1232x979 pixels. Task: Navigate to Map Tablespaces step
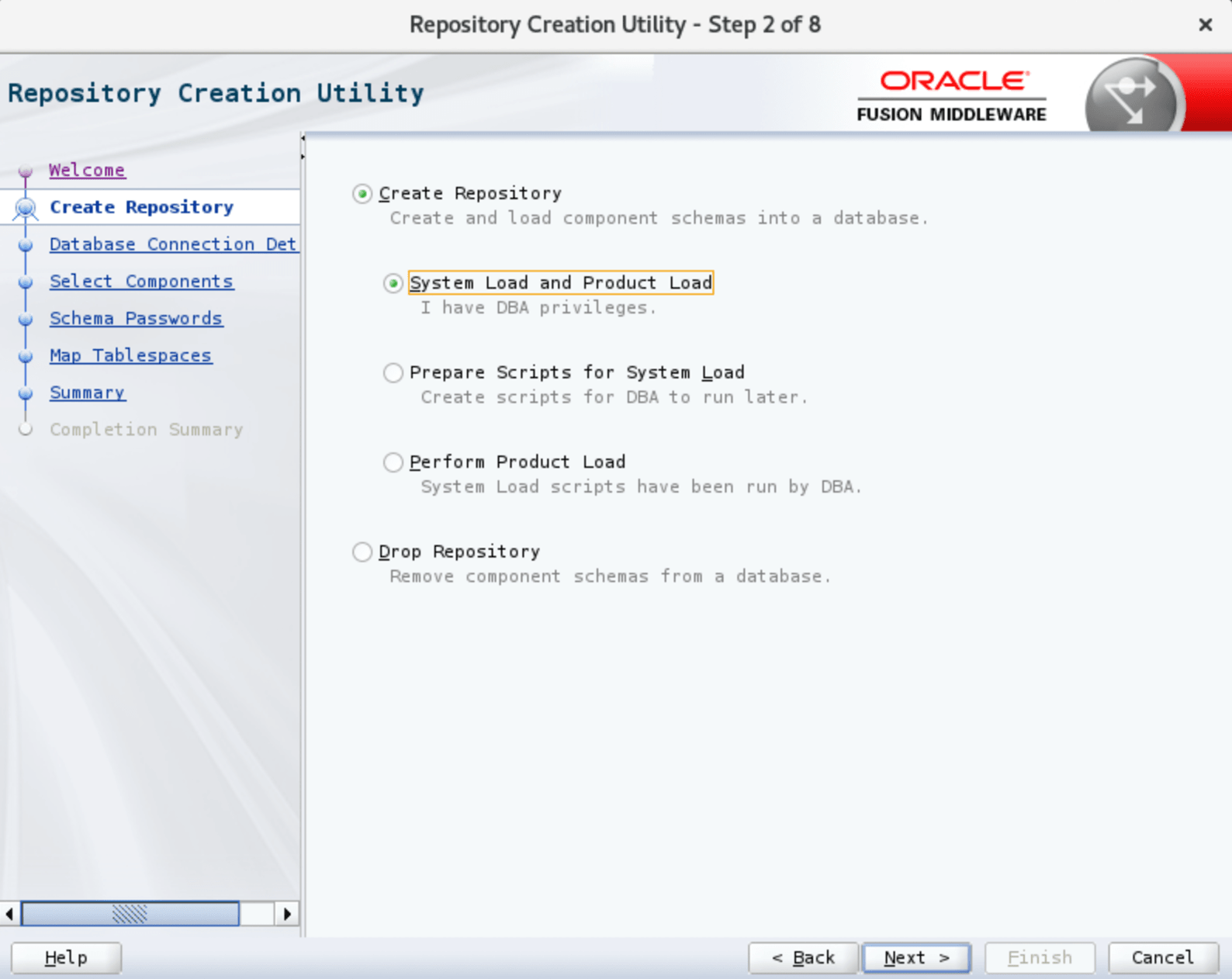[x=130, y=355]
